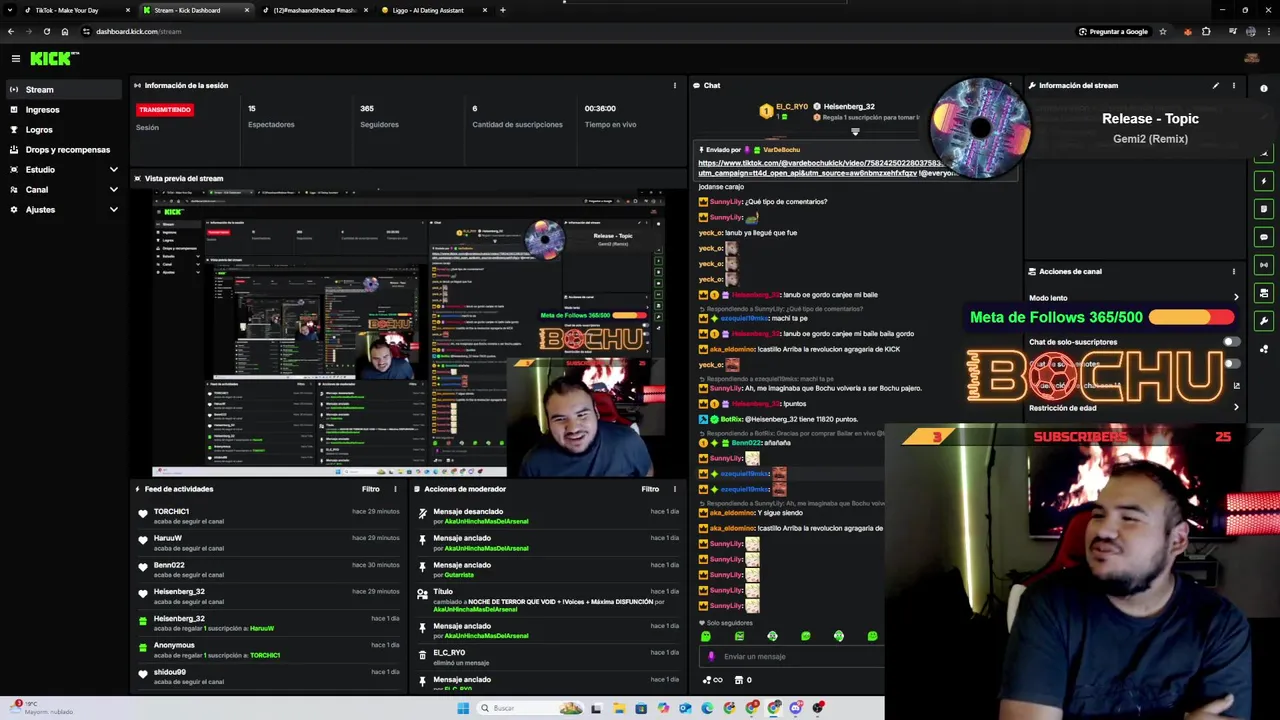Click the broadcast signal widget icon
1280x720 pixels.
[x=1264, y=265]
